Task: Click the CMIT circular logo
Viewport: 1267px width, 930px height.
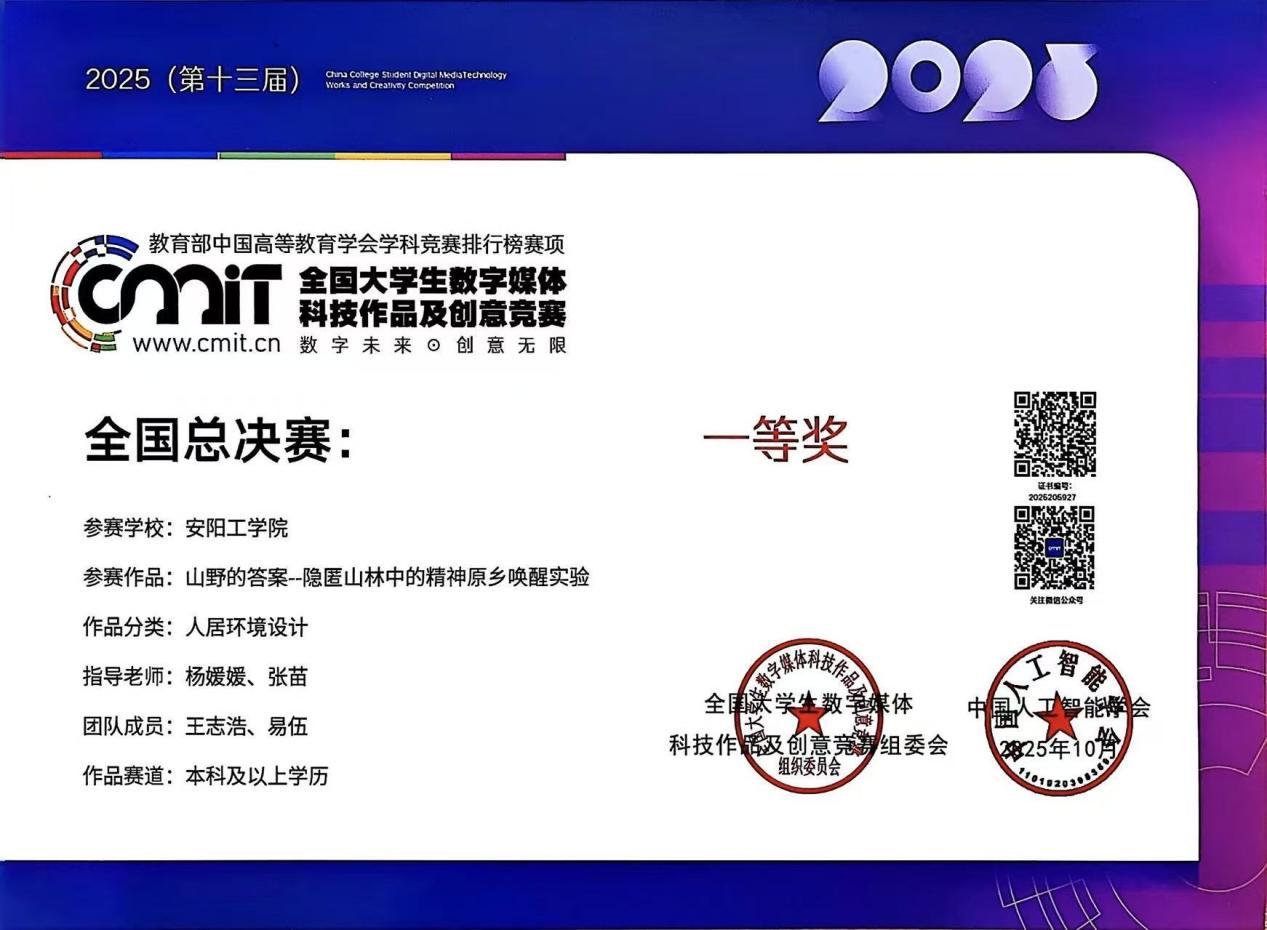Action: 92,293
